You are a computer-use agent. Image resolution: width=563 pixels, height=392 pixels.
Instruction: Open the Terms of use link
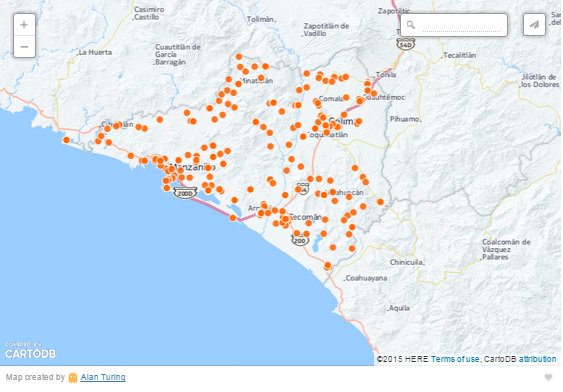click(455, 359)
